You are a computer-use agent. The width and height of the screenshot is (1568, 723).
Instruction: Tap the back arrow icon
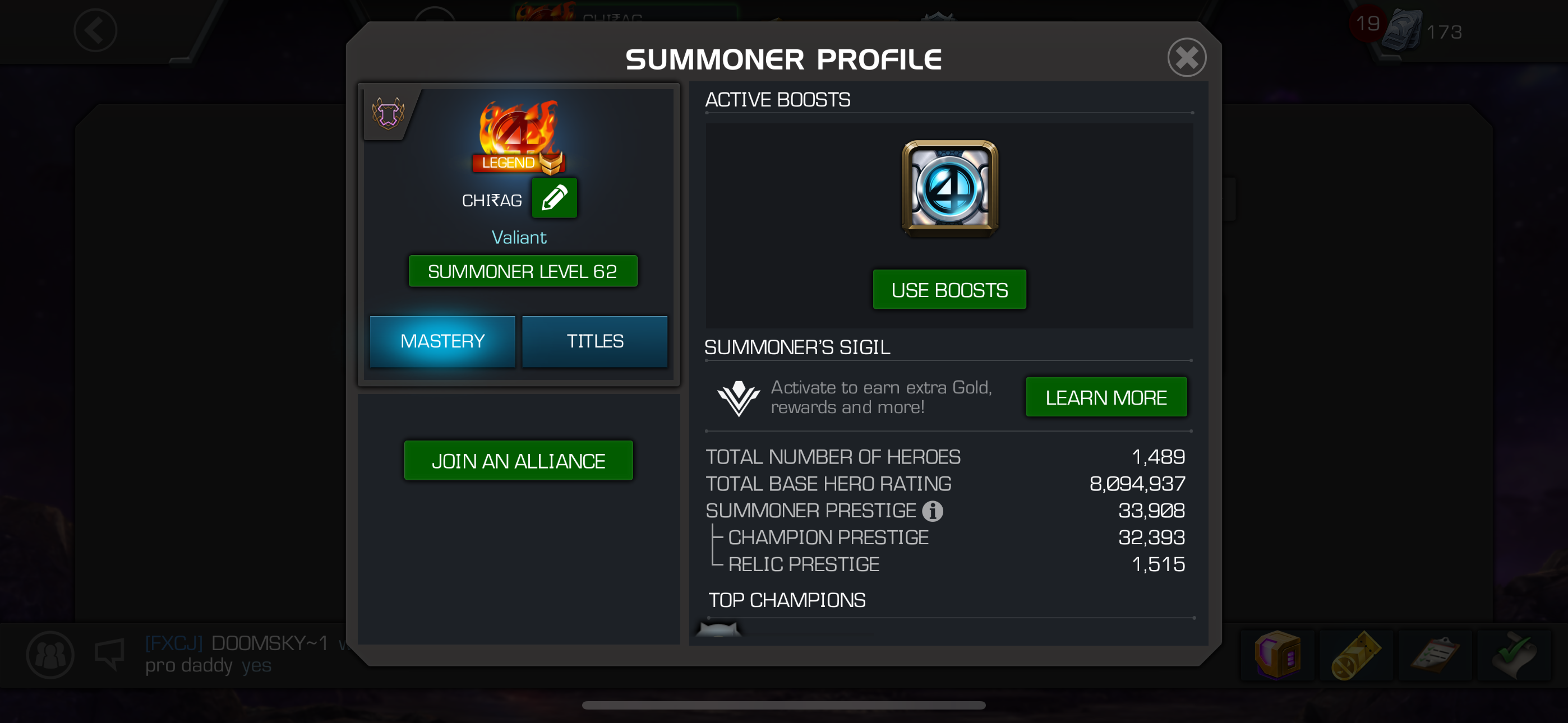point(95,30)
